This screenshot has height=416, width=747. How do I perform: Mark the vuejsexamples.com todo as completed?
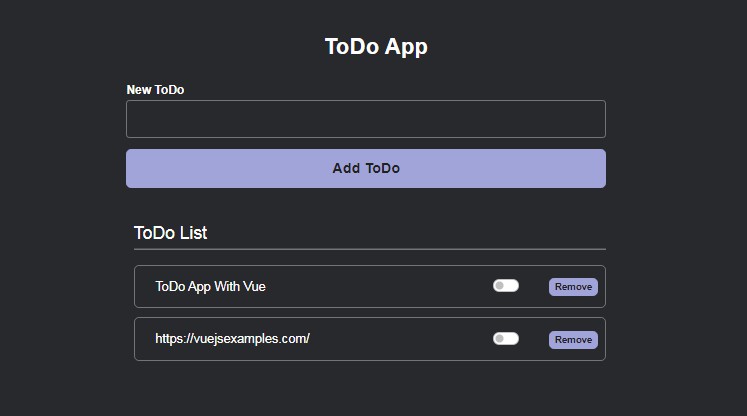(506, 339)
